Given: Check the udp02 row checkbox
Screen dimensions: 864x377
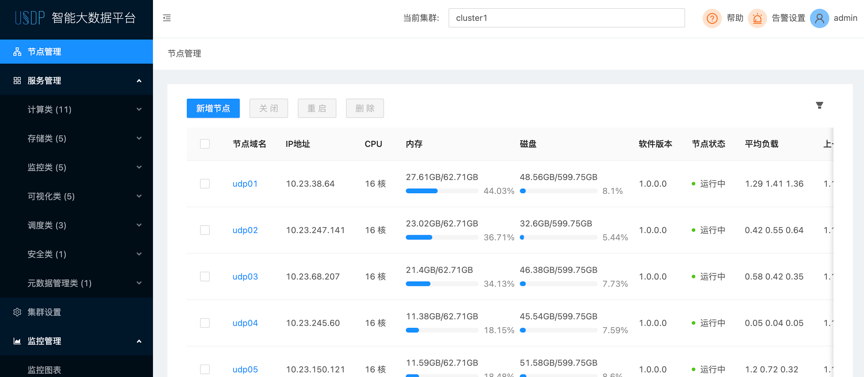Looking at the screenshot, I should [x=205, y=230].
